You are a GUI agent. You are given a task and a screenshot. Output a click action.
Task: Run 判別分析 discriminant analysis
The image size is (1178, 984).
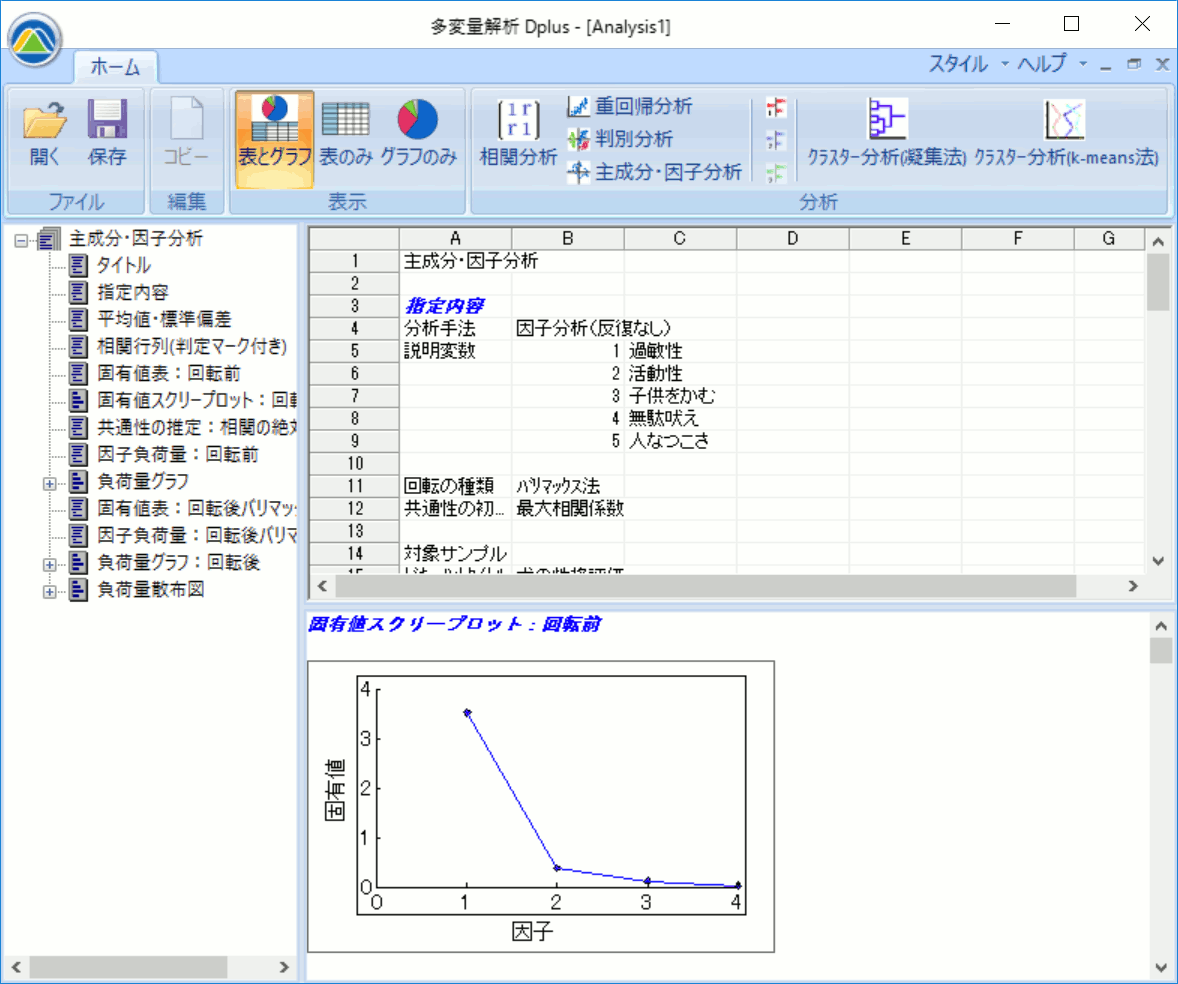point(620,139)
